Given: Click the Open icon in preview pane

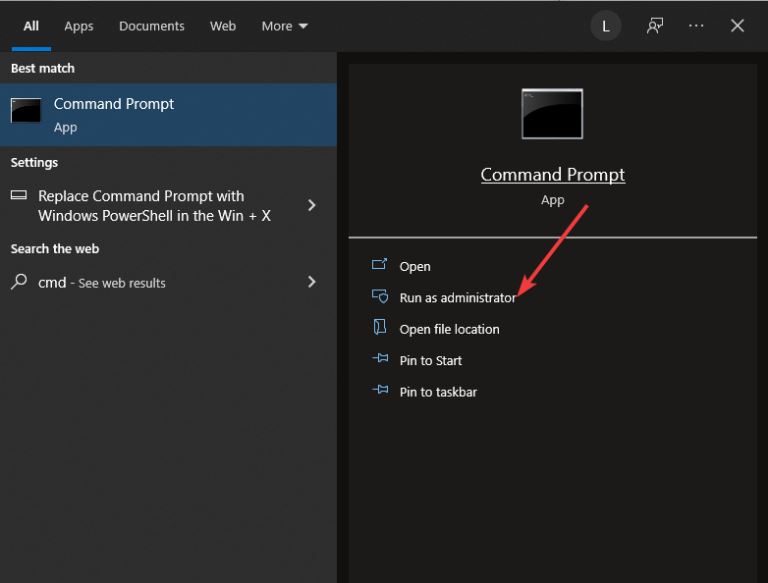Looking at the screenshot, I should tap(379, 265).
